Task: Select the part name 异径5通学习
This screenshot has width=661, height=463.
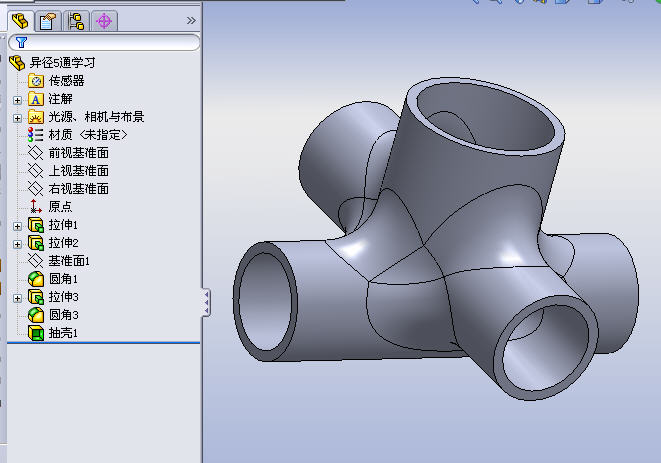Action: pyautogui.click(x=62, y=63)
